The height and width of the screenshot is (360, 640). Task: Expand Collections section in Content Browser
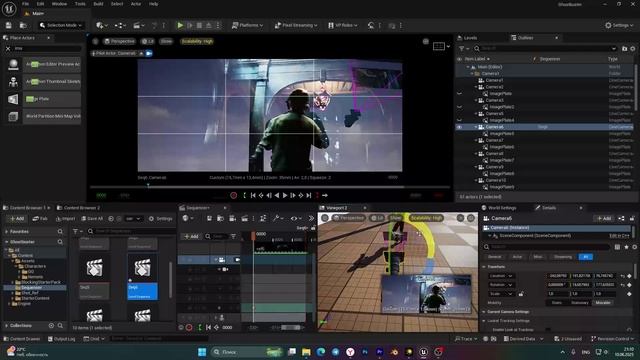point(7,326)
